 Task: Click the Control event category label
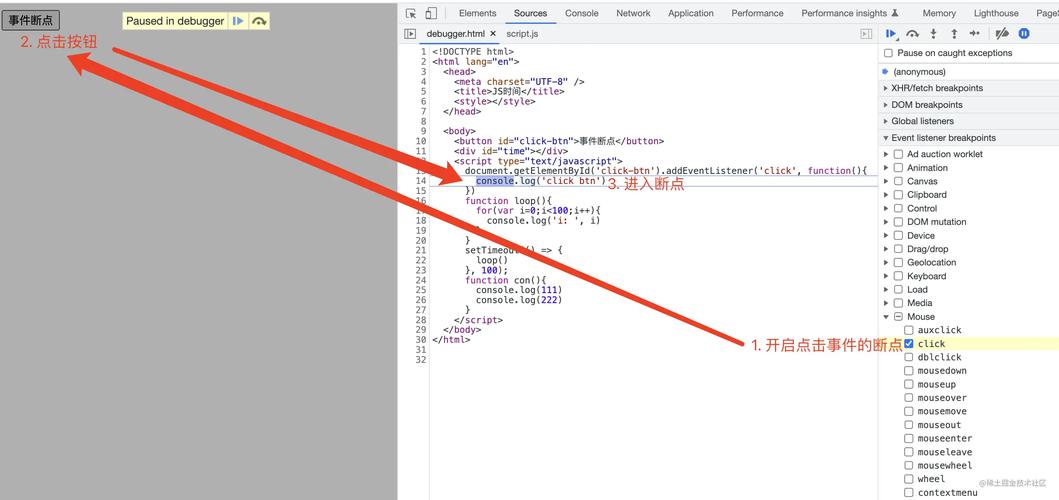click(x=922, y=208)
